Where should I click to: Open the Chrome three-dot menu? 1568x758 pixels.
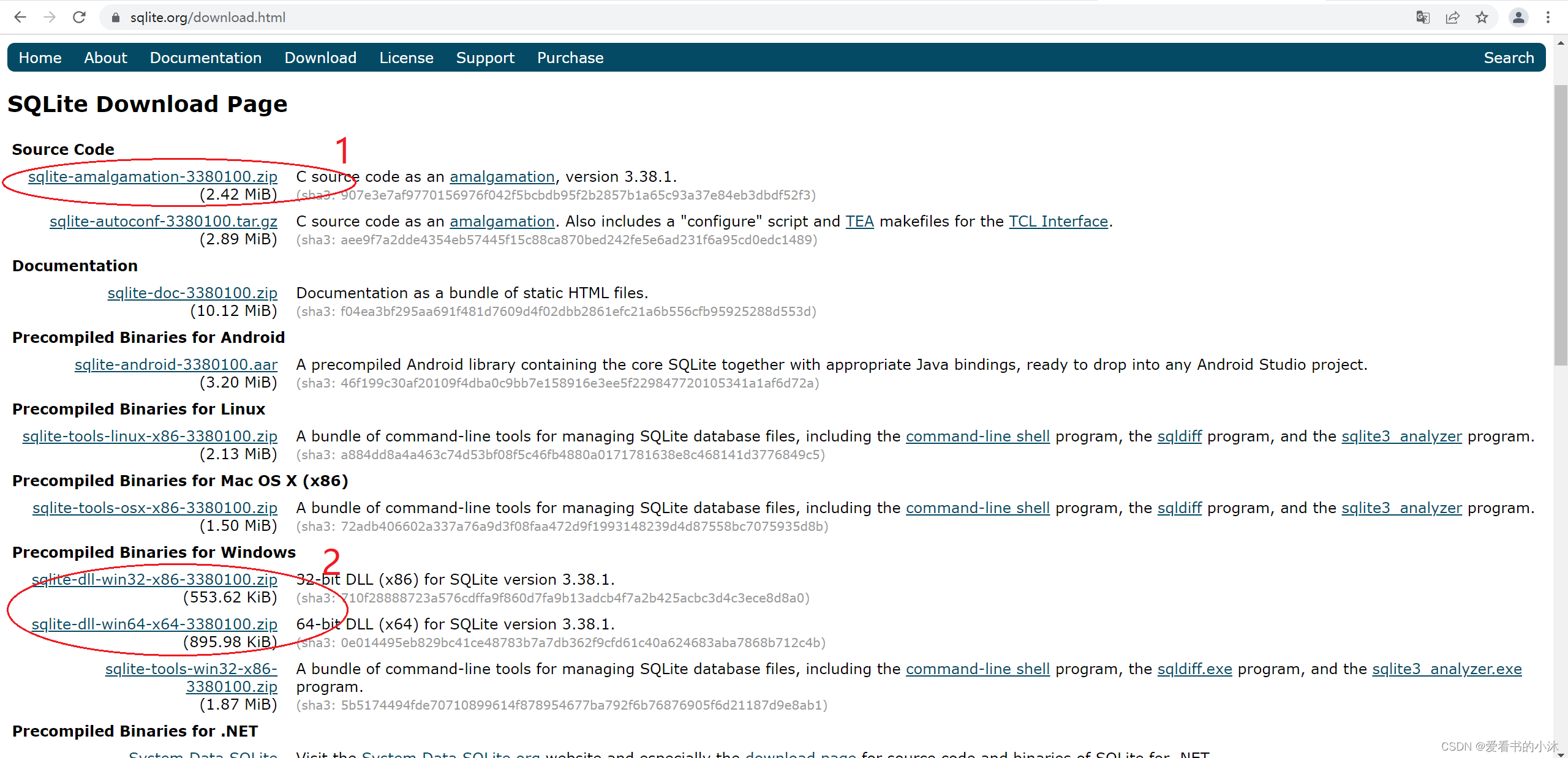click(x=1548, y=17)
